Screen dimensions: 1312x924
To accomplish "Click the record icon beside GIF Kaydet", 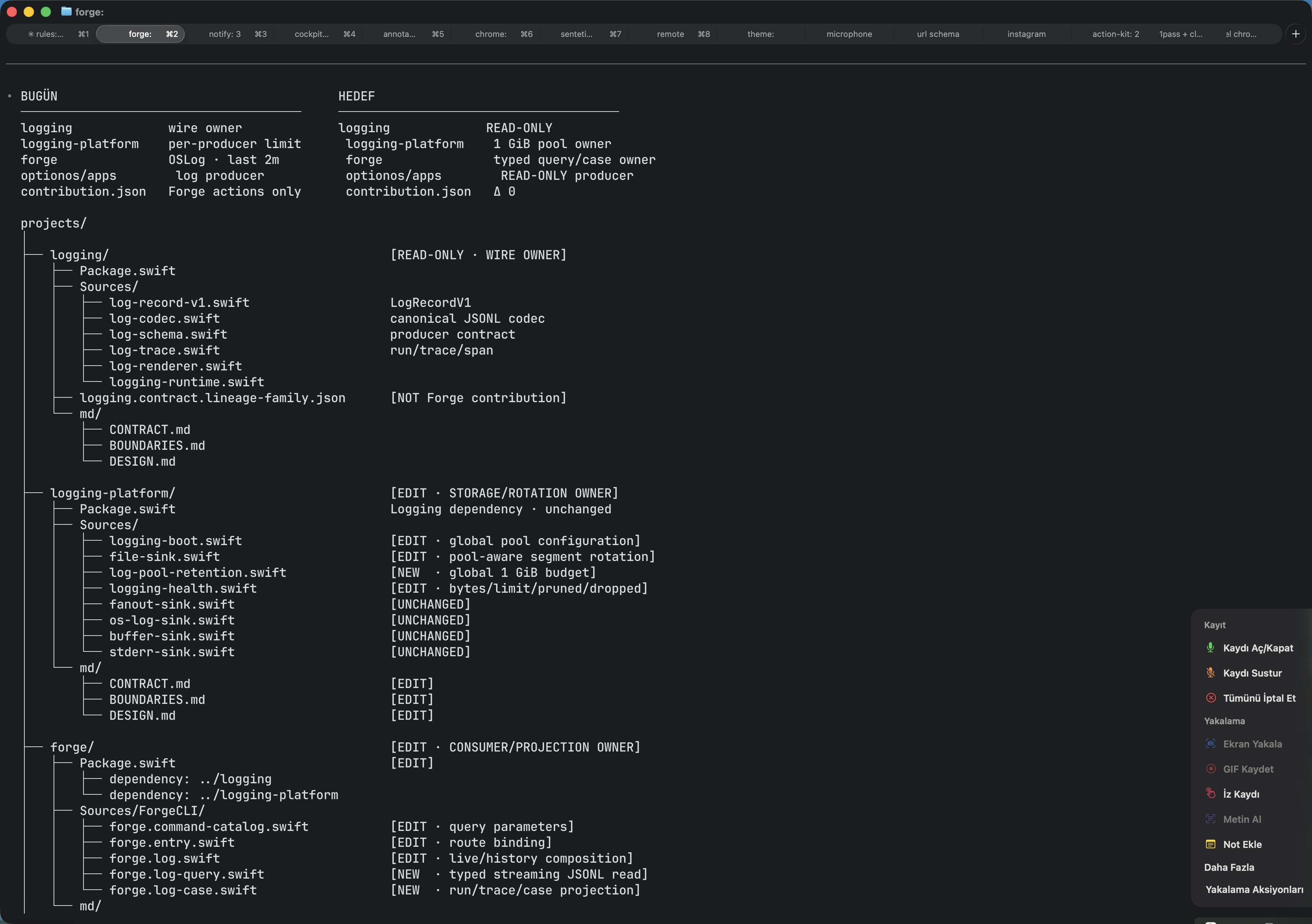I will pyautogui.click(x=1210, y=769).
